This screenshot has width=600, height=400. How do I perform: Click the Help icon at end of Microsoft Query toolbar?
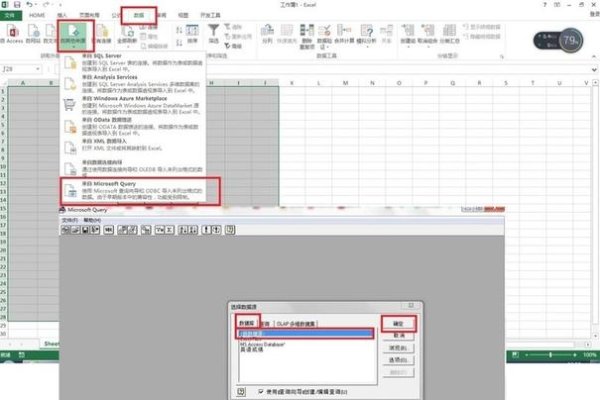(230, 230)
